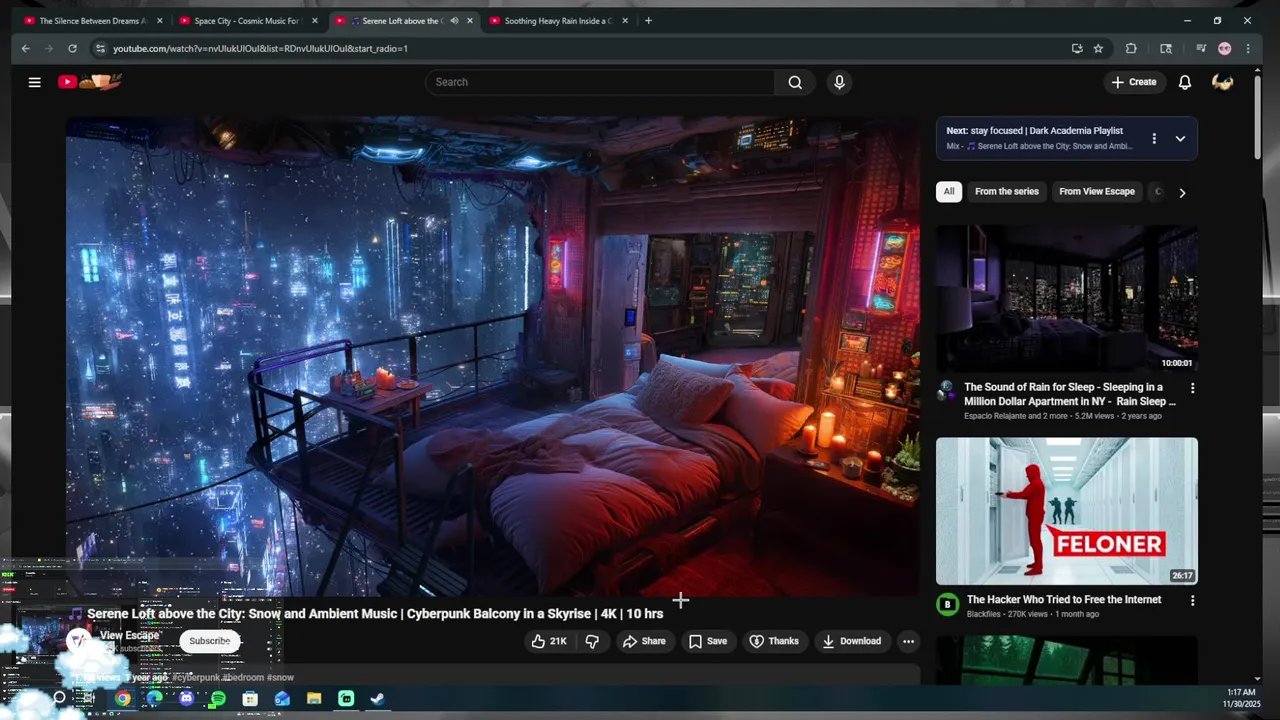Open Chrome three-dot menu
This screenshot has width=1280, height=720.
(x=1248, y=48)
